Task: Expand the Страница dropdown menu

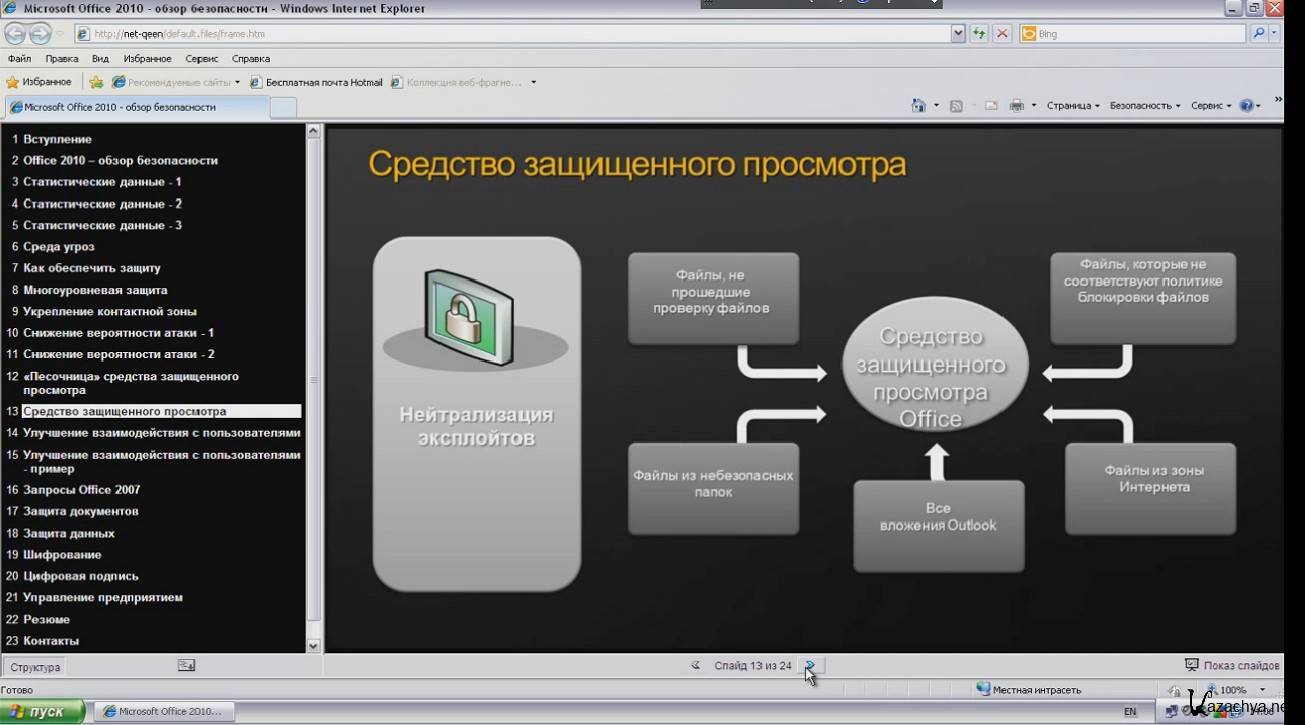Action: tap(1072, 106)
